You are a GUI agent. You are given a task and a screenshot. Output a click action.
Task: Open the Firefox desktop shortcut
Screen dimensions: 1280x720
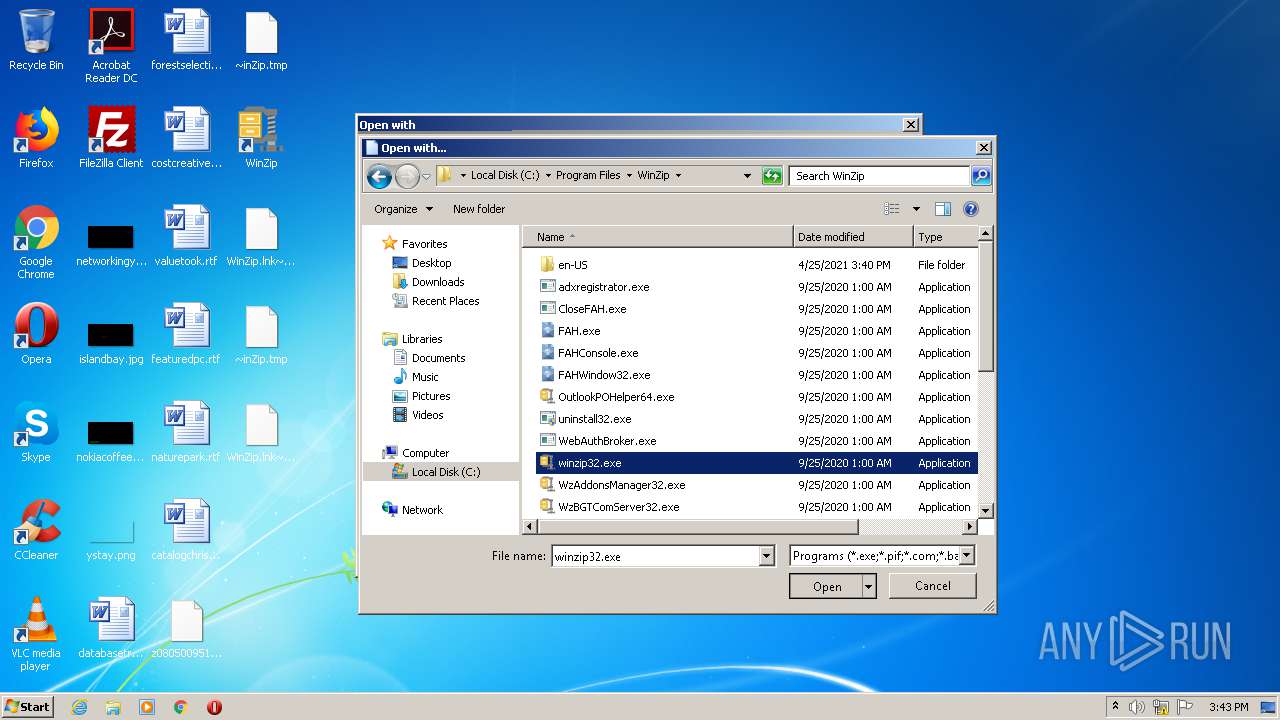36,138
